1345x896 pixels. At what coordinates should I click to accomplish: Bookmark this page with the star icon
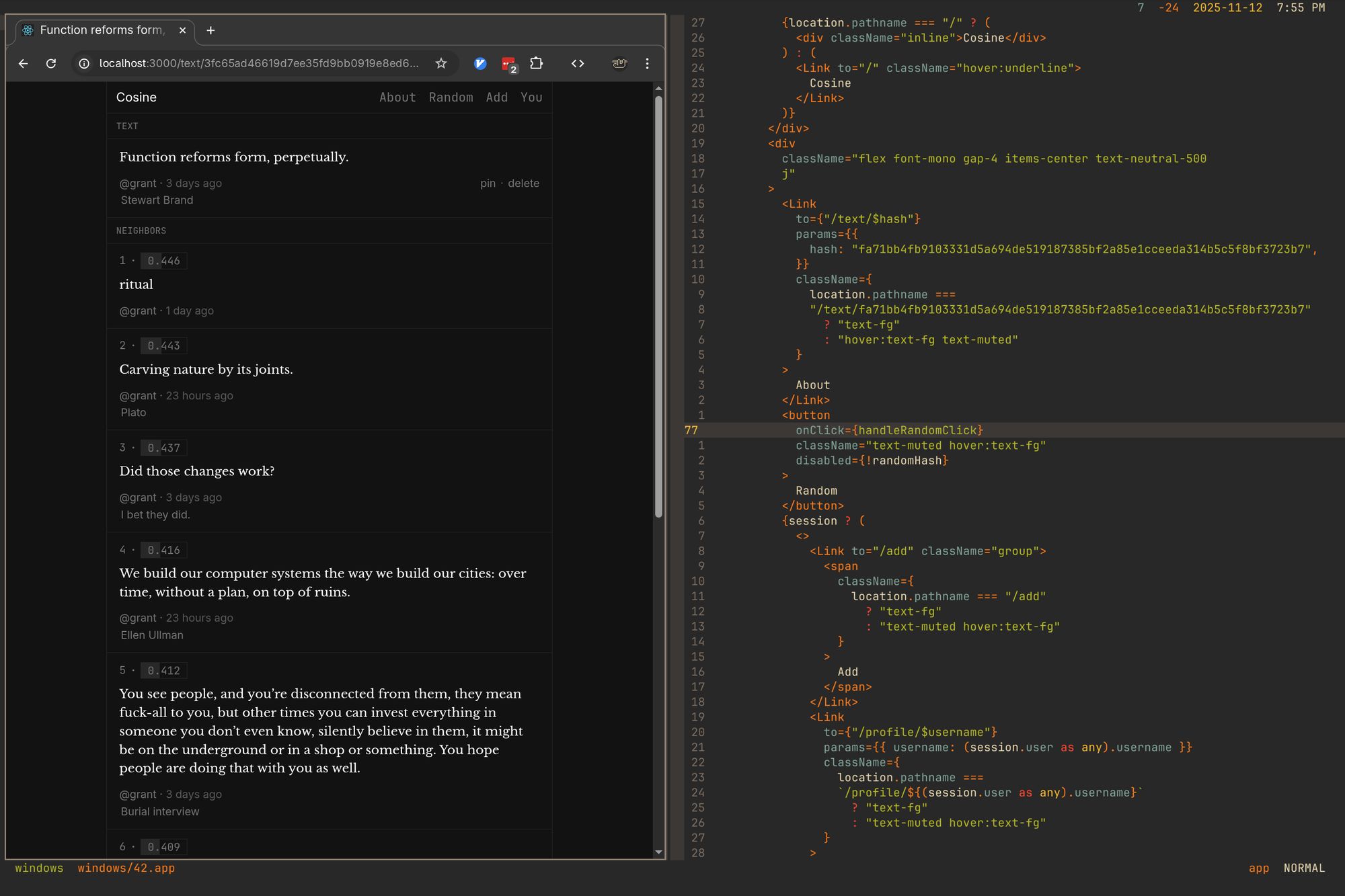coord(441,63)
